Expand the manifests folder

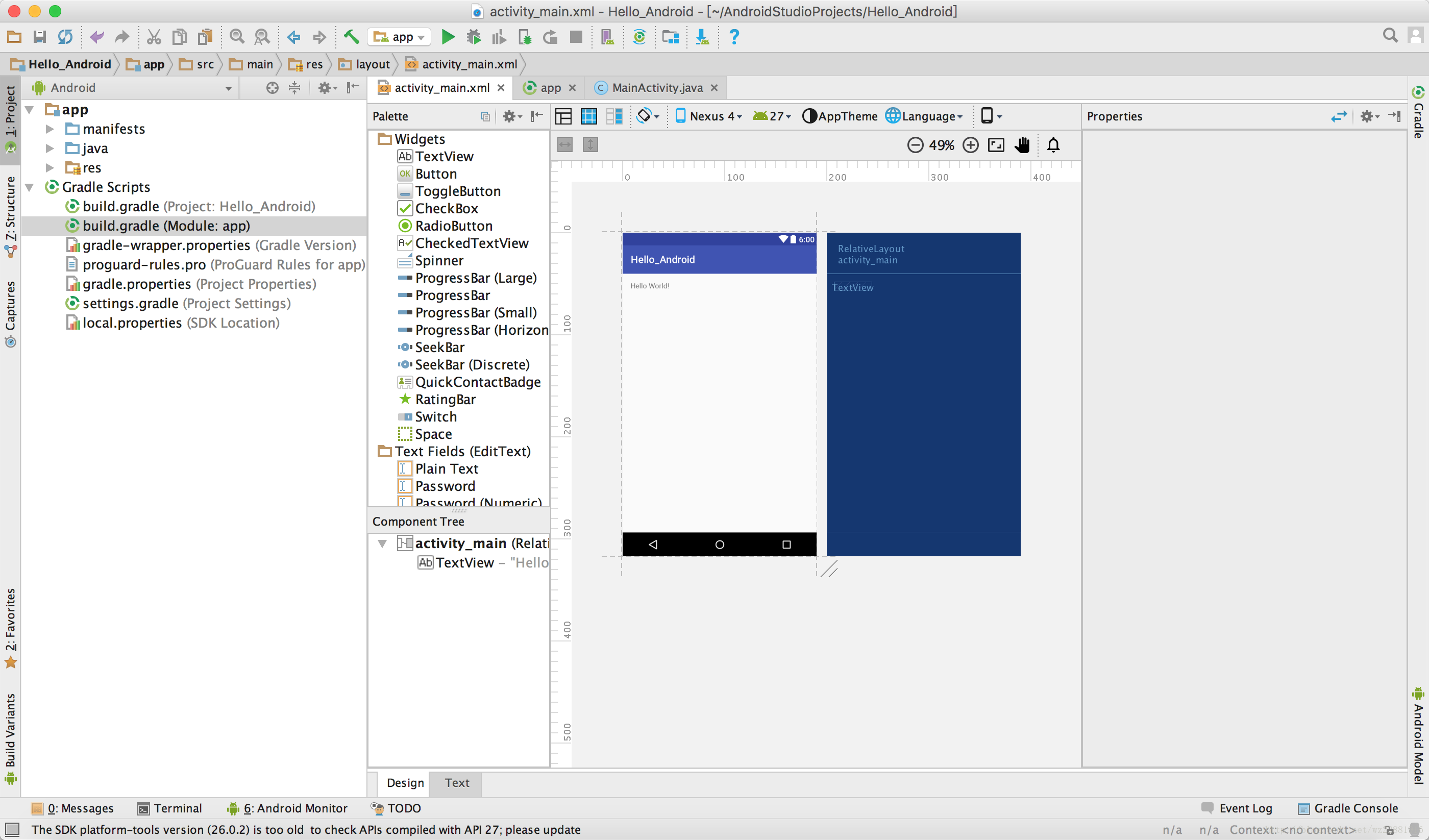pyautogui.click(x=50, y=129)
